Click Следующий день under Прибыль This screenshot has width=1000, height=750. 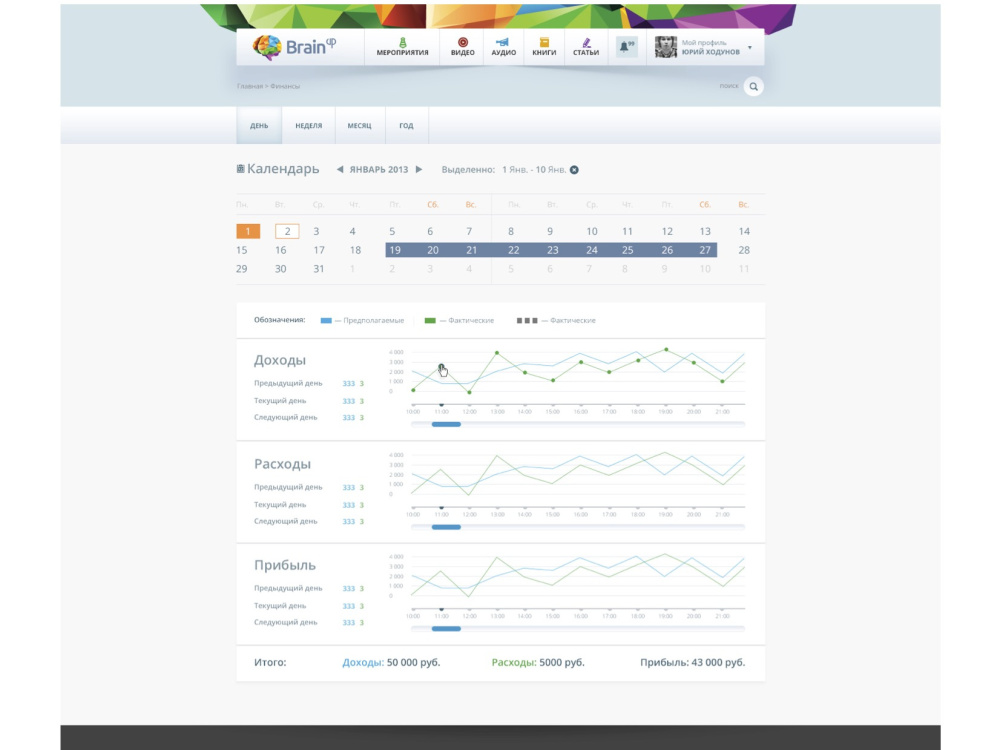point(286,622)
